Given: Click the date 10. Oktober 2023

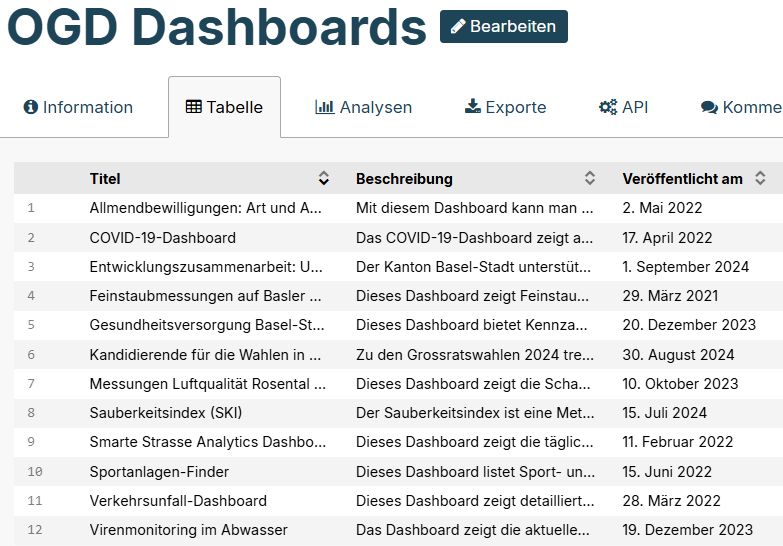Looking at the screenshot, I should tap(681, 384).
